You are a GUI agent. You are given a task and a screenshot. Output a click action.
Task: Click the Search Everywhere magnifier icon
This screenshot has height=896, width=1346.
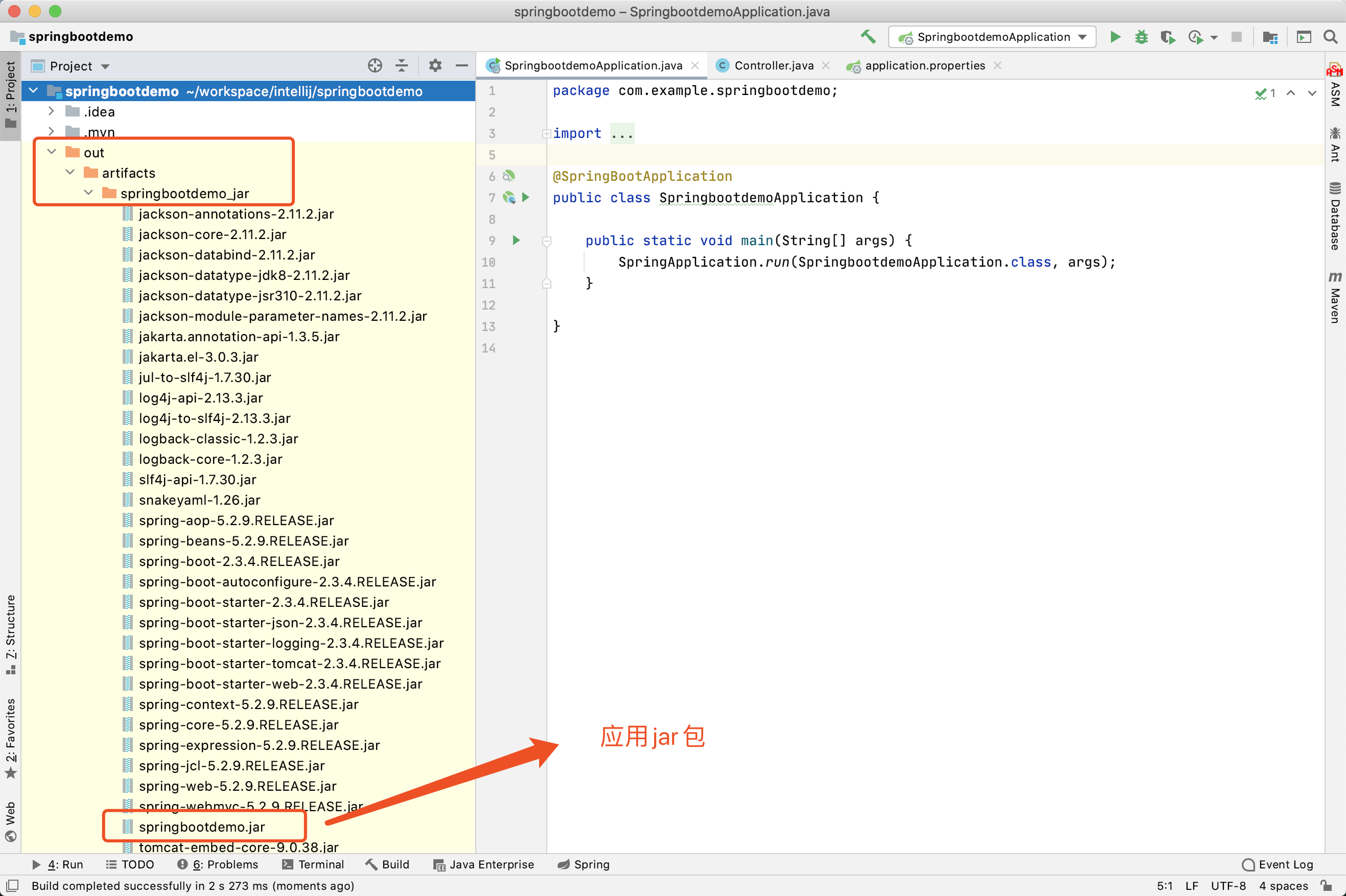tap(1330, 37)
